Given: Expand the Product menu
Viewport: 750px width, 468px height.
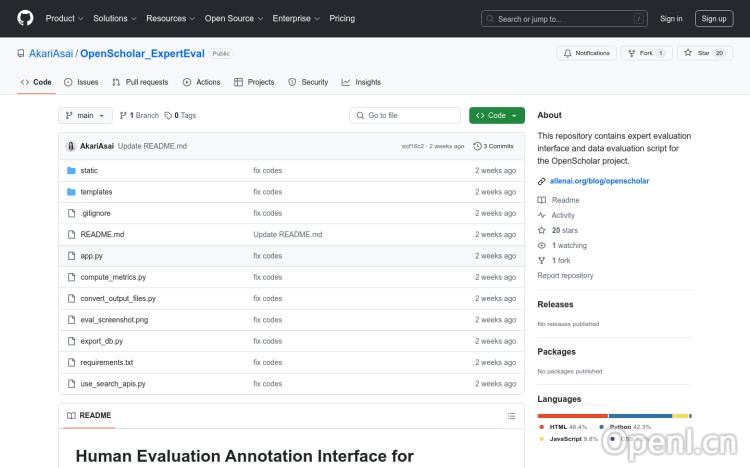Looking at the screenshot, I should click(x=64, y=18).
